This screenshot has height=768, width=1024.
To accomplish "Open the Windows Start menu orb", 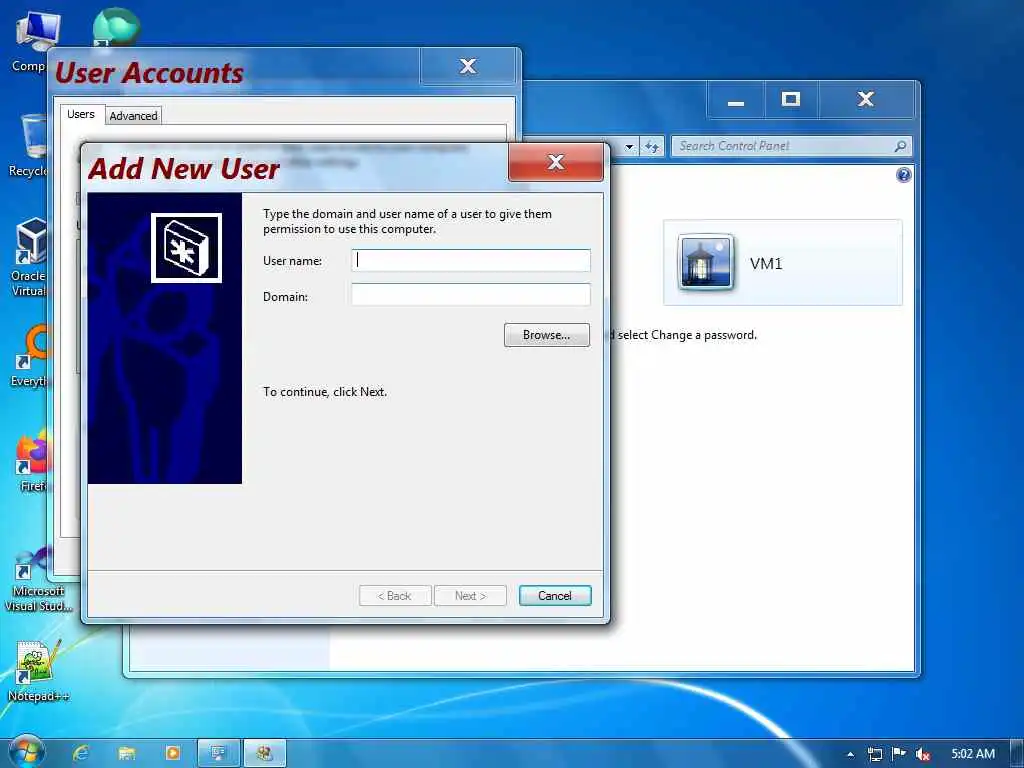I will 26,752.
